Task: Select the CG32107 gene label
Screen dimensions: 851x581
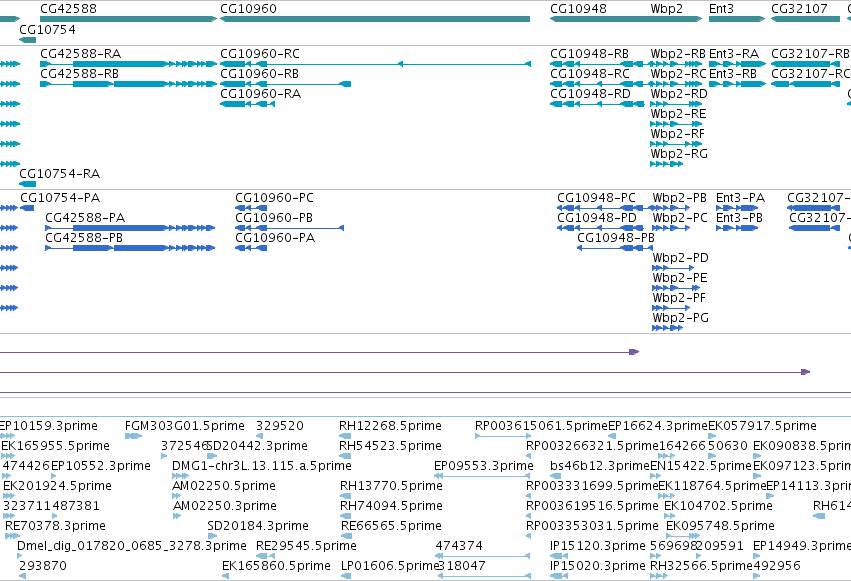Action: (x=799, y=9)
